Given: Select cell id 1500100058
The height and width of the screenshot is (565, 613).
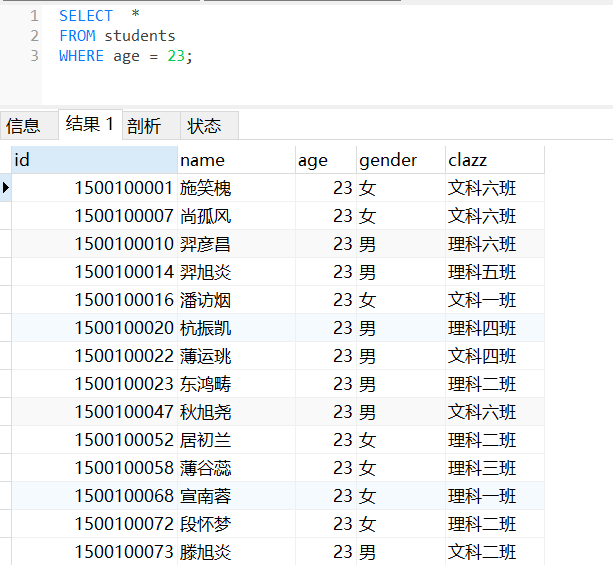Looking at the screenshot, I should (95, 468).
